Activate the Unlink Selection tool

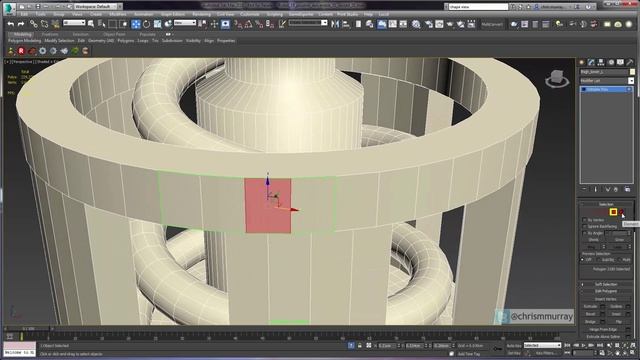point(44,24)
